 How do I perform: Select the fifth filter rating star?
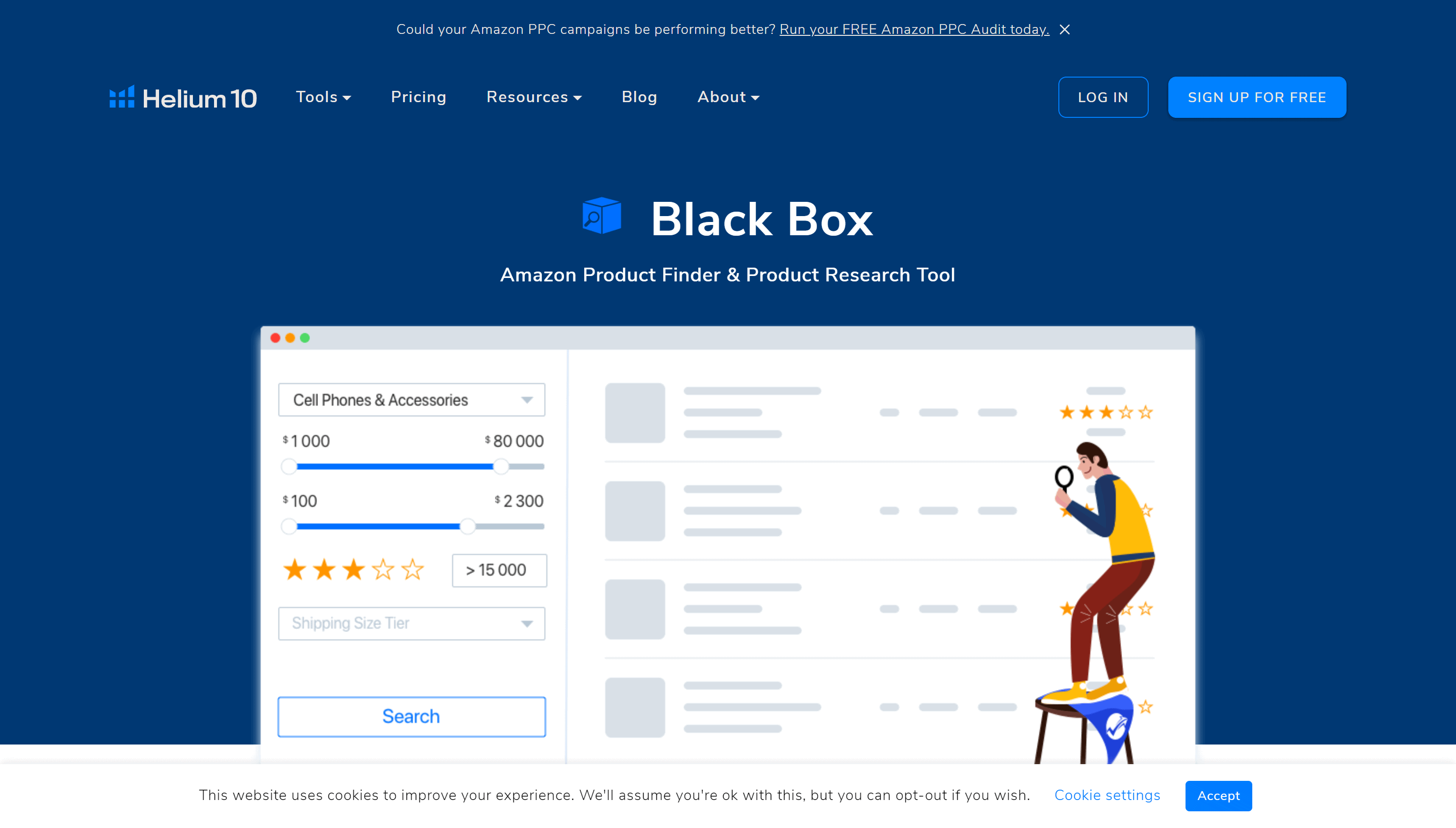[413, 569]
